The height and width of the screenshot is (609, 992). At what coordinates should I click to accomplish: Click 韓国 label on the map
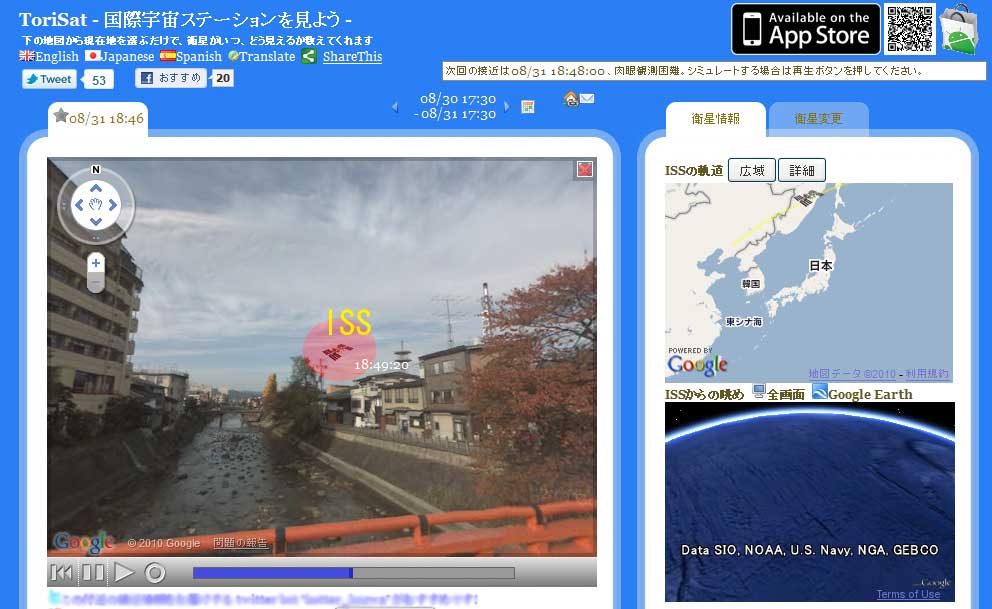pyautogui.click(x=751, y=284)
